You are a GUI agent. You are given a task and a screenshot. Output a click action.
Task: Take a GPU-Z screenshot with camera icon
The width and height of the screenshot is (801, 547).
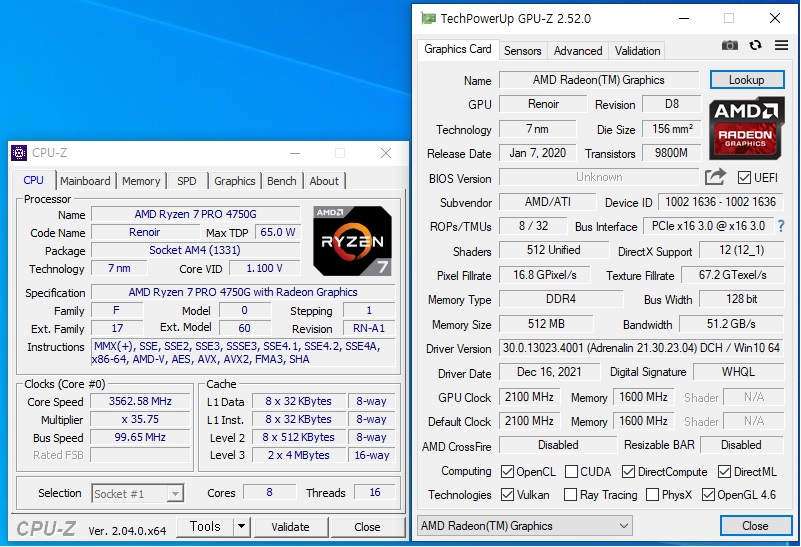point(729,45)
